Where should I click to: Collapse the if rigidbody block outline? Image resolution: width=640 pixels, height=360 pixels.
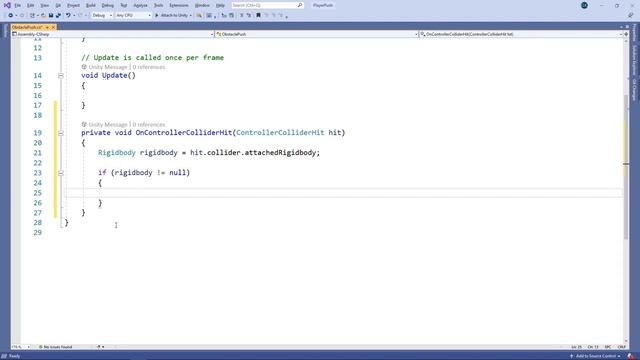coord(61,173)
